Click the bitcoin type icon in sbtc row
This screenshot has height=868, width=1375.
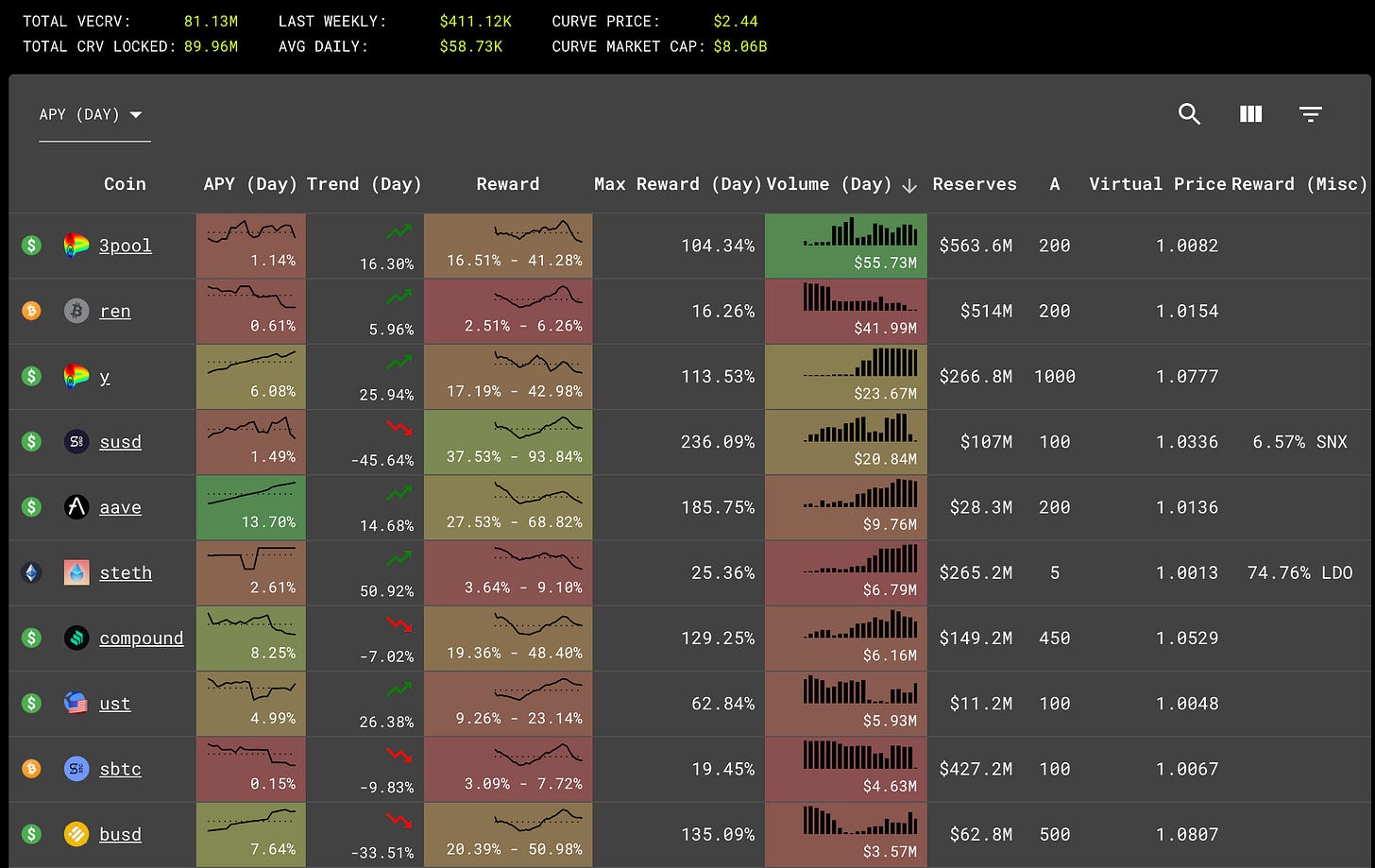click(x=31, y=769)
